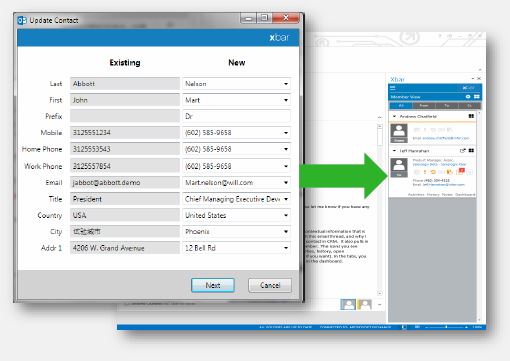Select the All tab in Xbar panel

[x=401, y=106]
